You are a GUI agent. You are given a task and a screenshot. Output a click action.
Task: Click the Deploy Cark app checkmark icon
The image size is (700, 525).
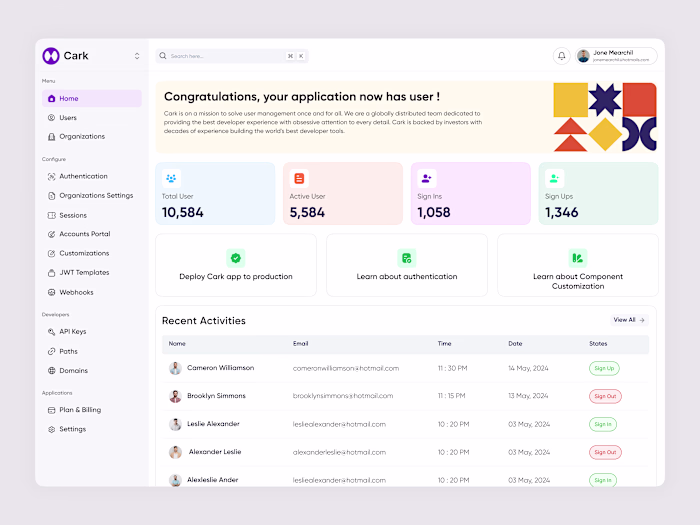click(236, 258)
